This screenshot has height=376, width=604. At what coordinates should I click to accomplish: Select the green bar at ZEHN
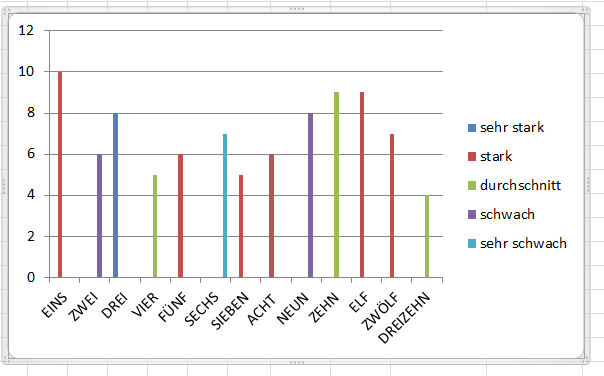336,185
